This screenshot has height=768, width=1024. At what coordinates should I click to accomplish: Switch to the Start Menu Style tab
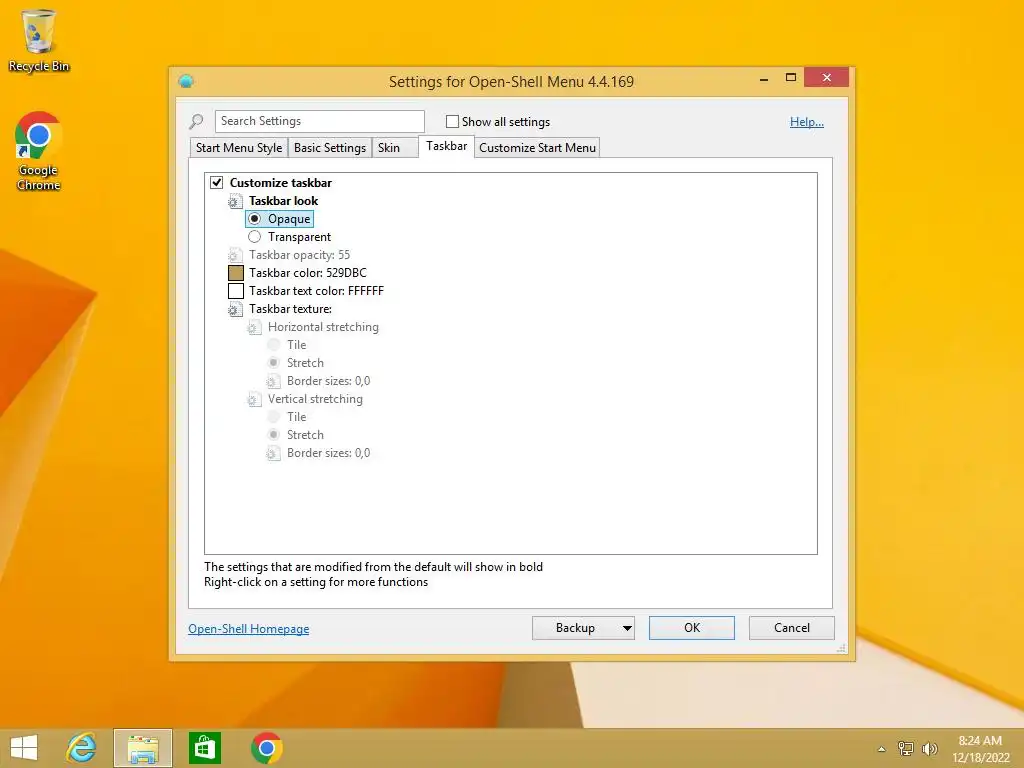239,148
